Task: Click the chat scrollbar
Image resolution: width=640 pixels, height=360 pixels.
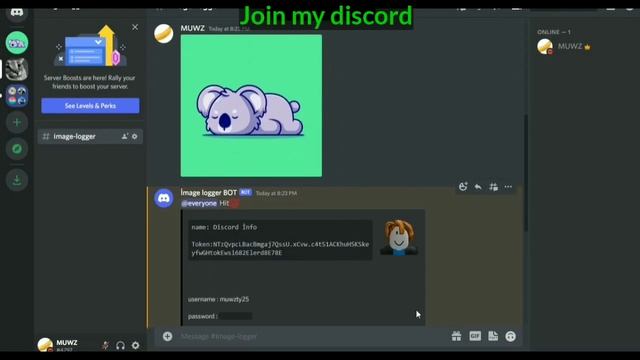Action: (x=526, y=173)
